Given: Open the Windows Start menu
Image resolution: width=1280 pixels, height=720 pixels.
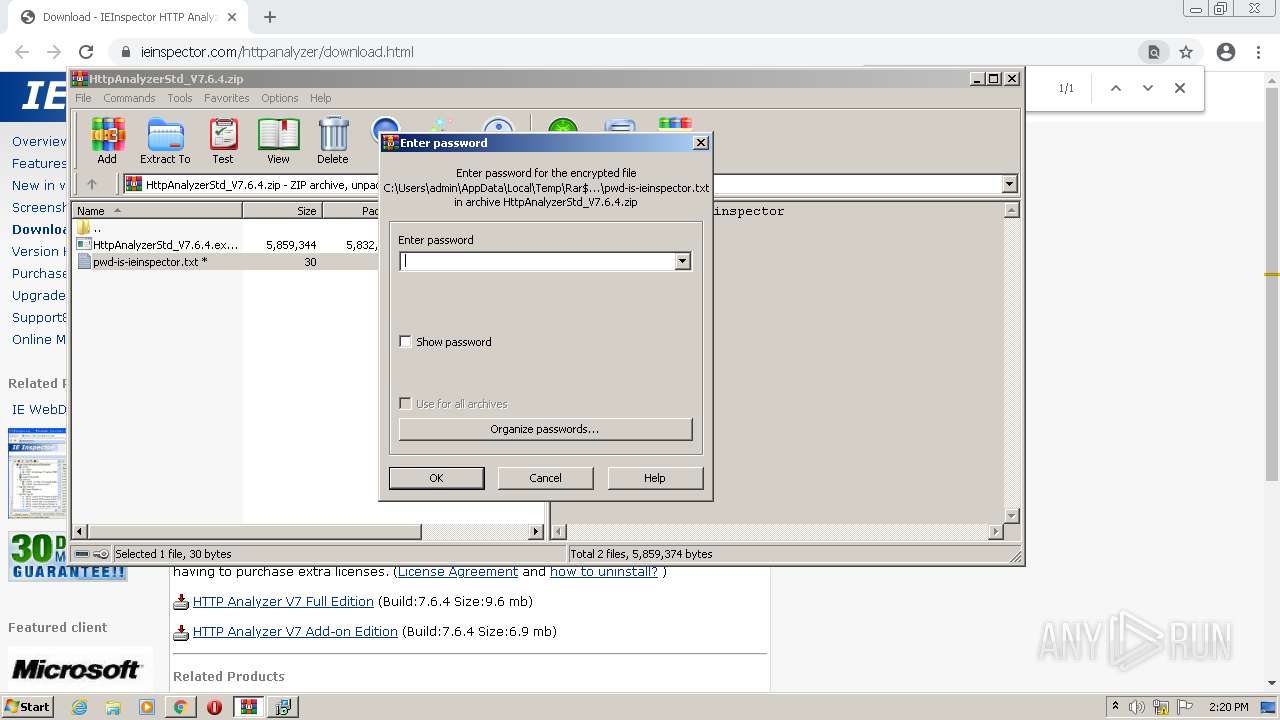Looking at the screenshot, I should point(28,707).
